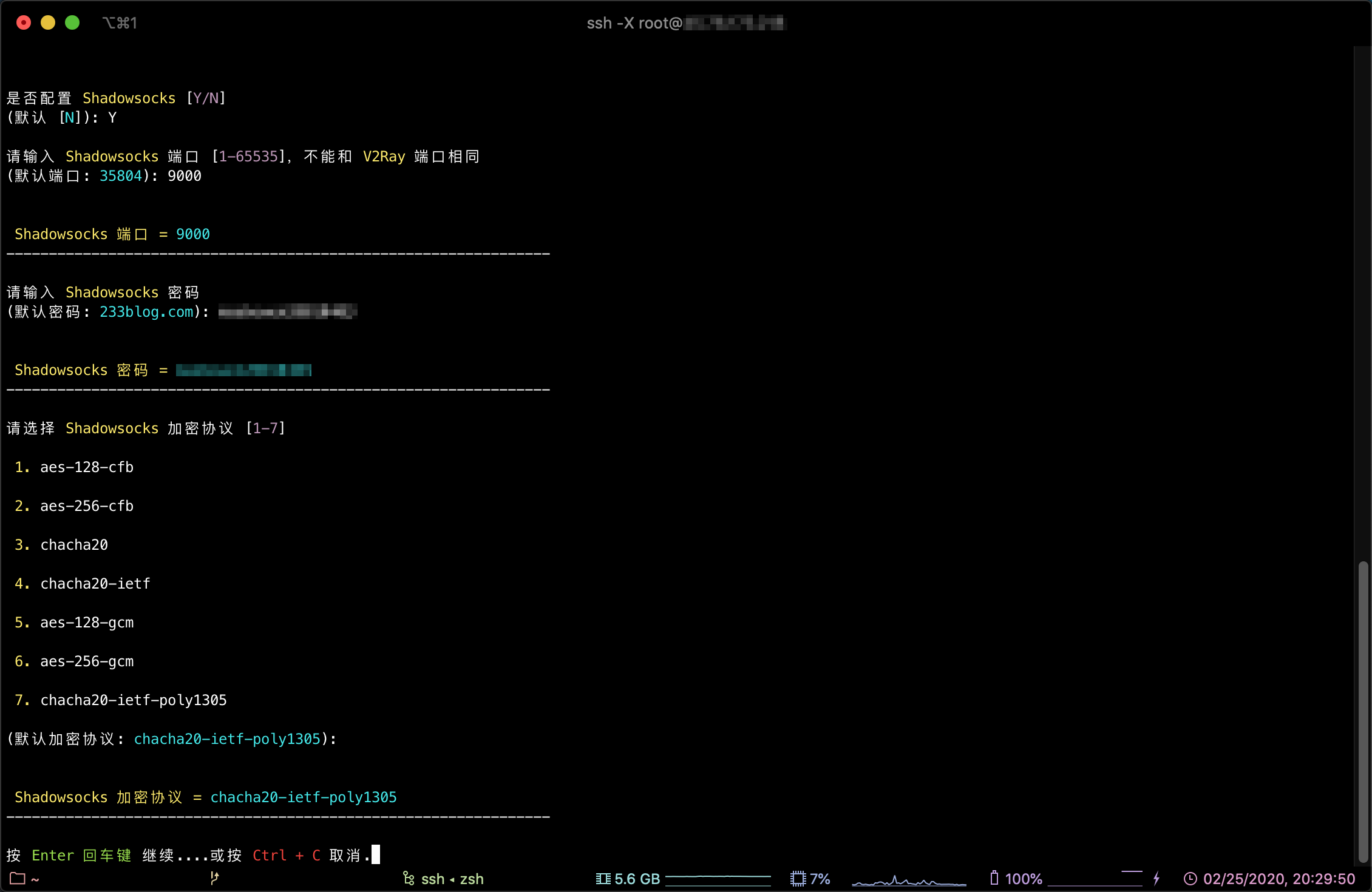Click the date and time 02/25/2020 readout
This screenshot has height=892, width=1372.
point(1279,879)
